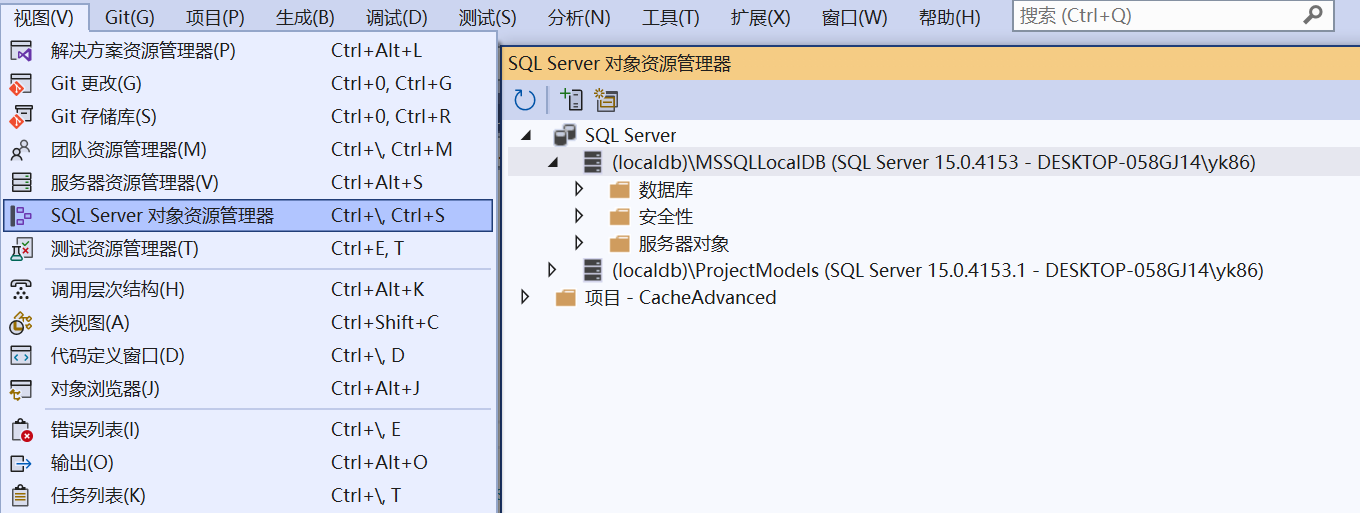Click the 数据库 folder icon
The height and width of the screenshot is (513, 1360).
click(620, 189)
